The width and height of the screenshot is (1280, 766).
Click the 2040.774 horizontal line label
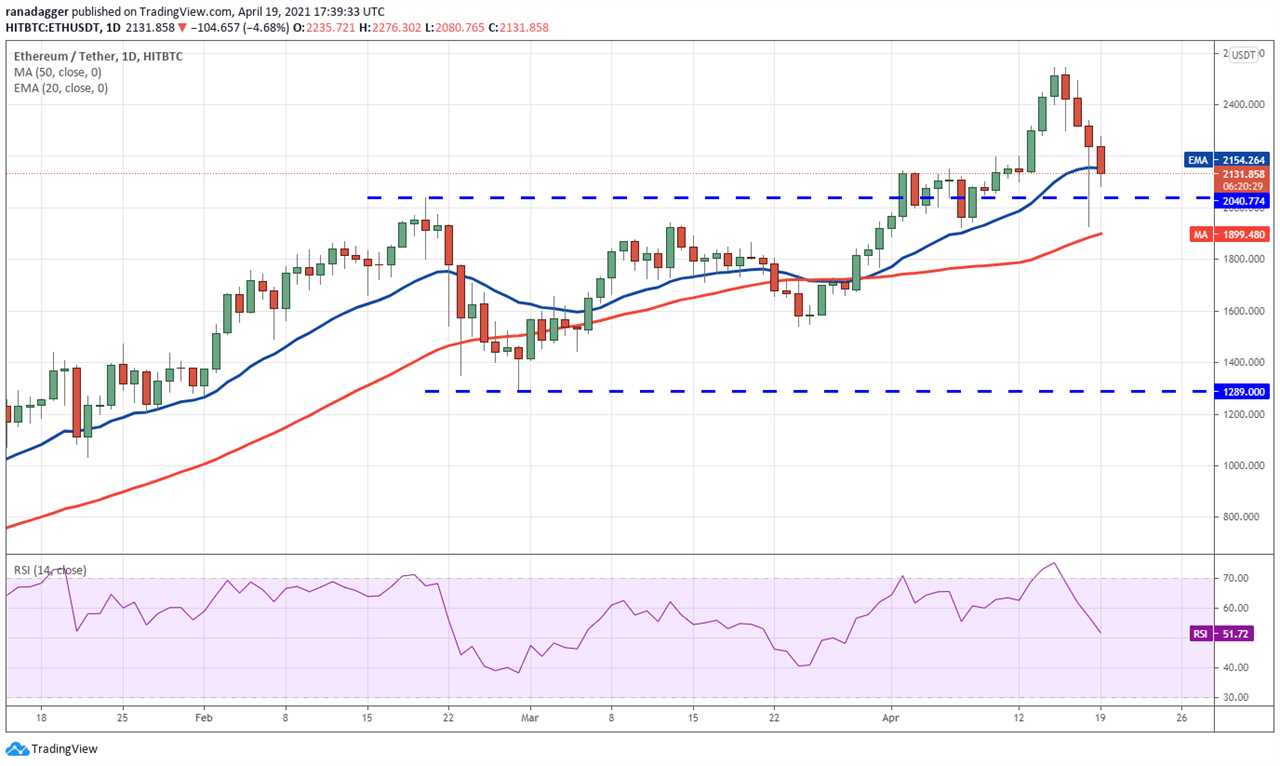[x=1241, y=201]
